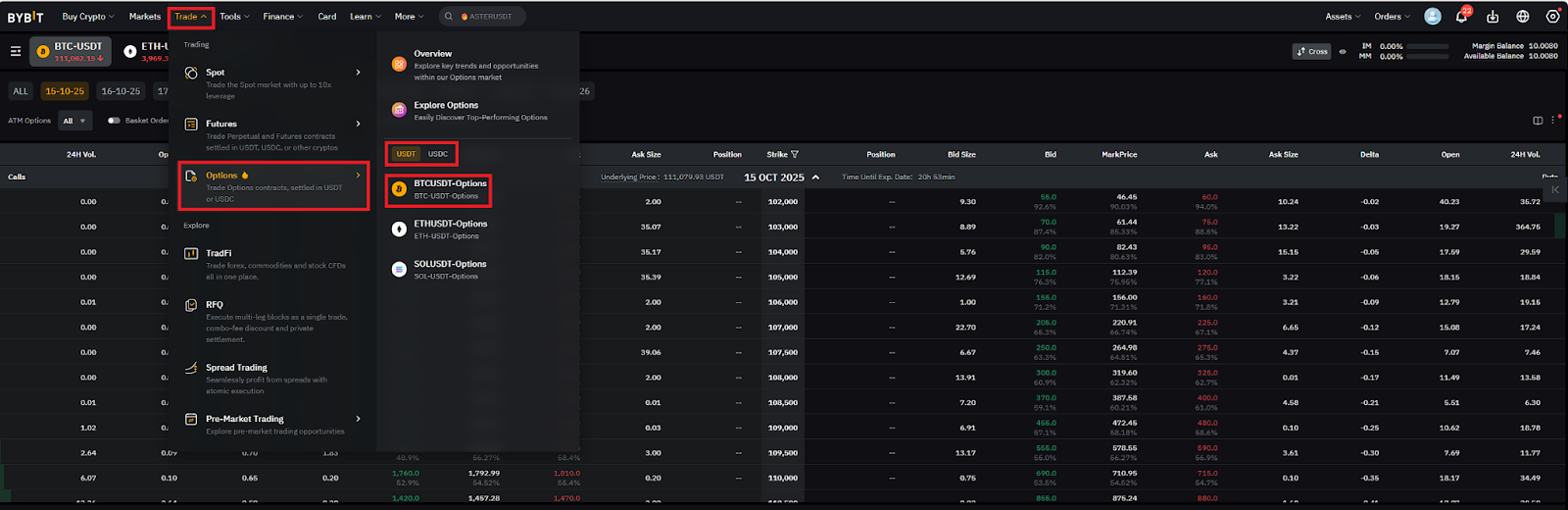Click the layout columns icon
Image resolution: width=1568 pixels, height=510 pixels.
1538,121
